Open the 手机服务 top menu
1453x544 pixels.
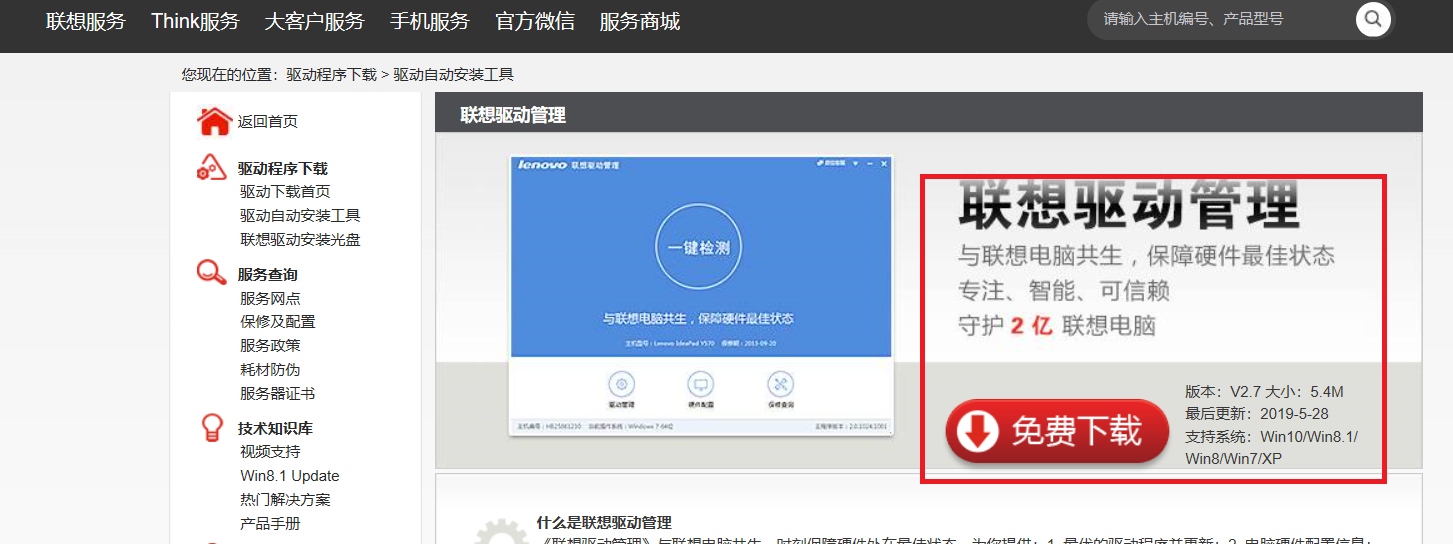point(430,21)
